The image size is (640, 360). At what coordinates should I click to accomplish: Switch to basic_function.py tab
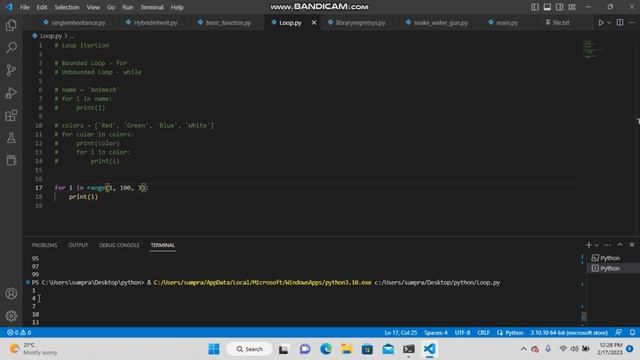224,23
